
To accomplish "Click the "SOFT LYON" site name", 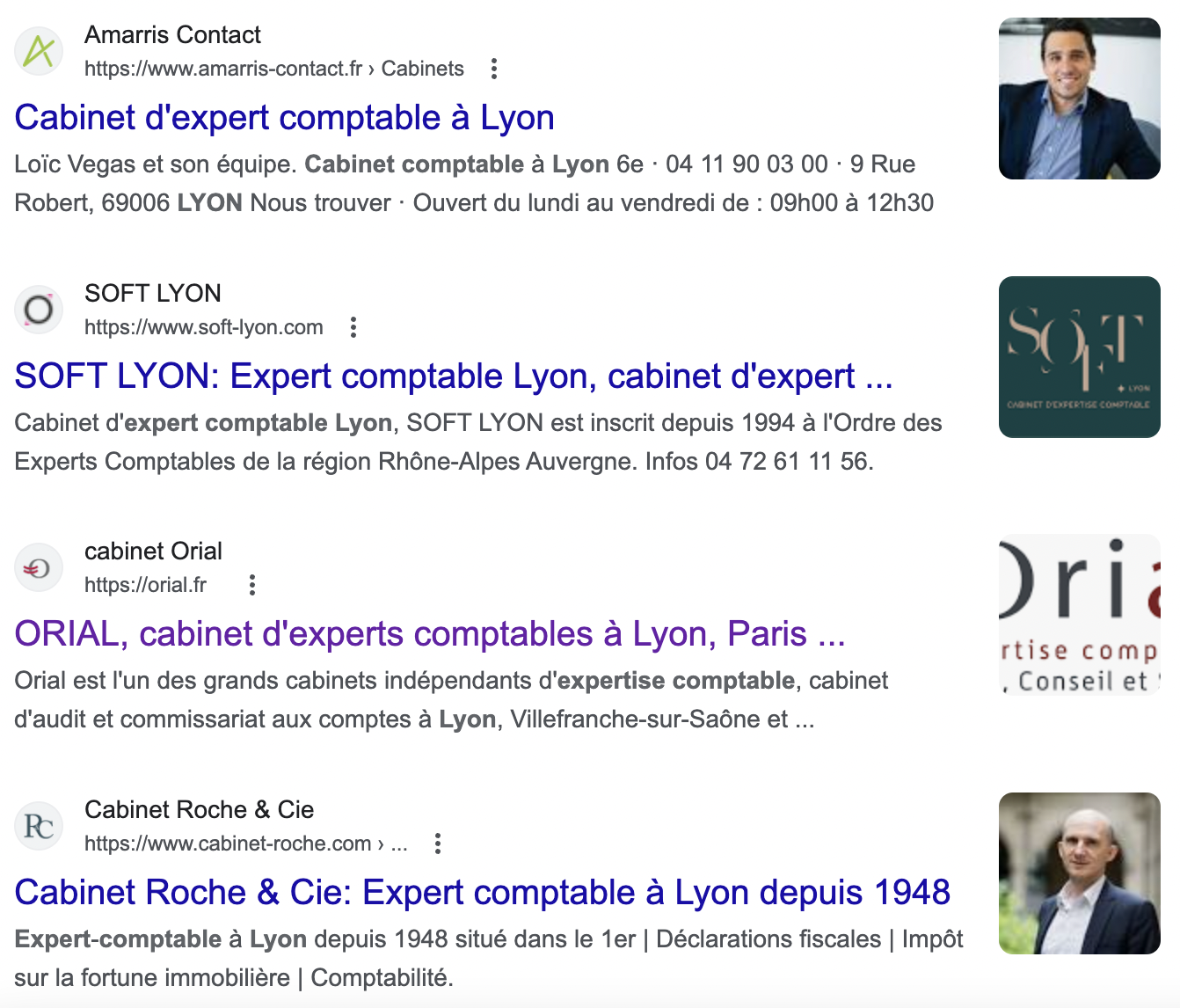I will coord(153,294).
